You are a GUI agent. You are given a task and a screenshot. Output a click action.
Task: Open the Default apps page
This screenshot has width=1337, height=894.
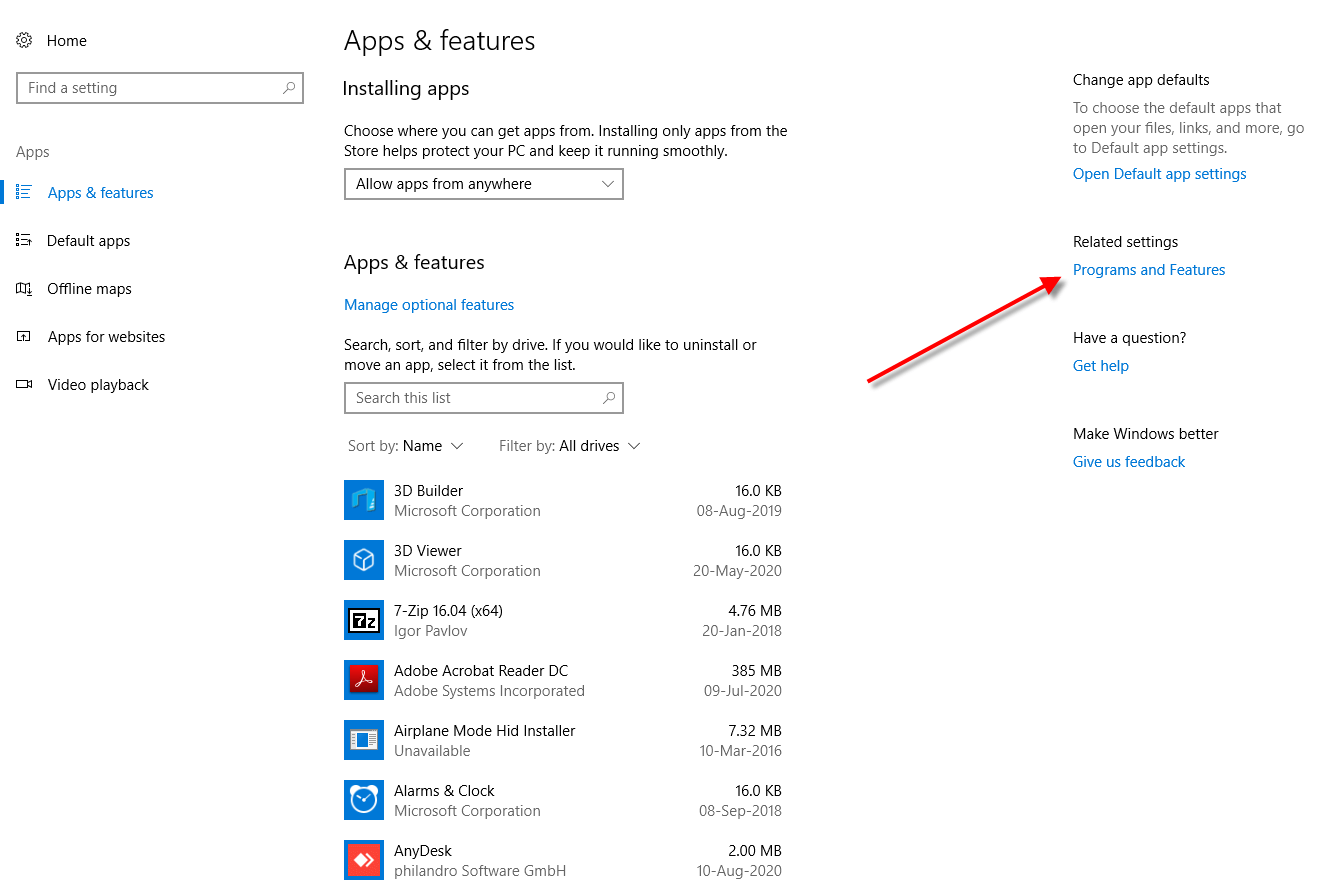click(x=89, y=241)
